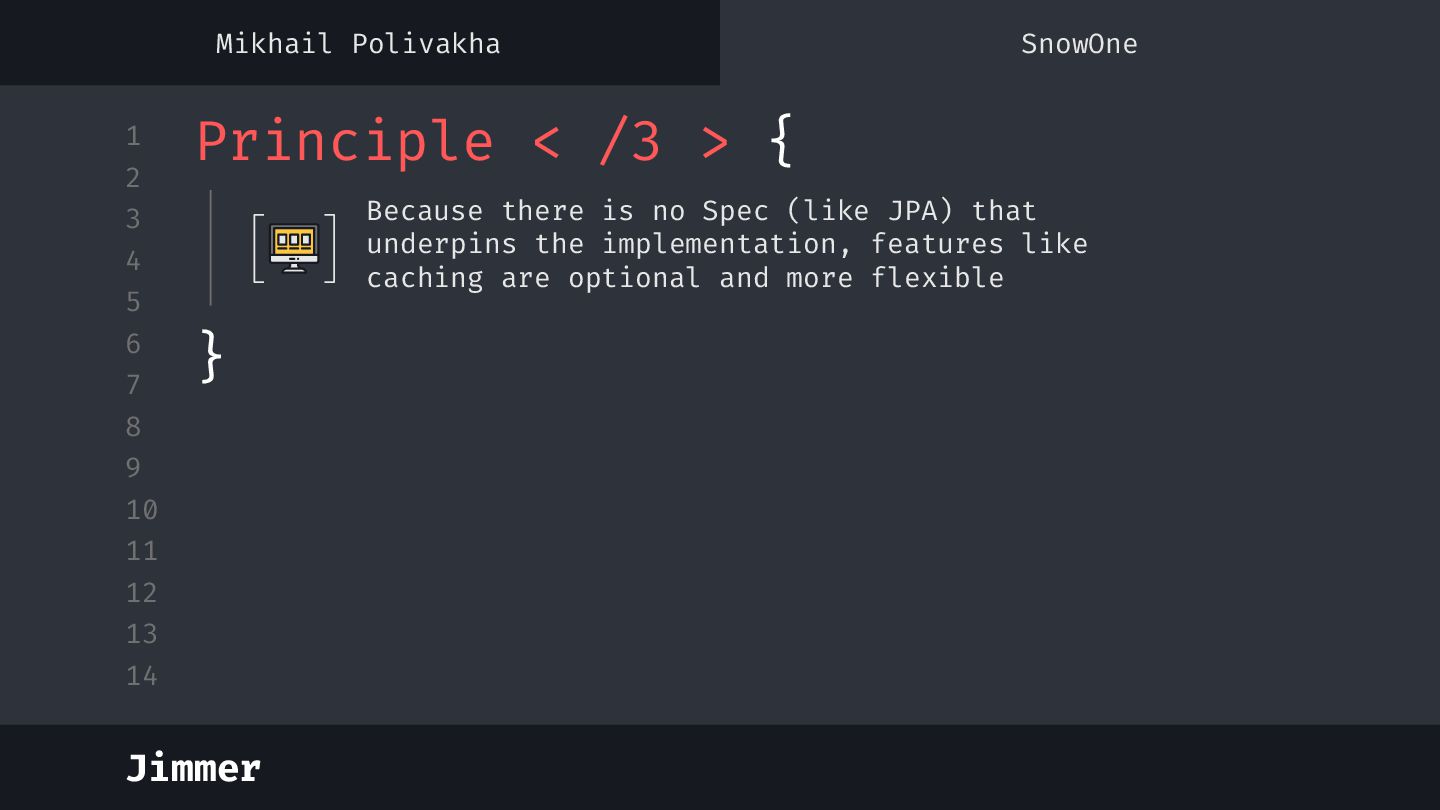1440x810 pixels.
Task: Select line number 3 in gutter
Action: [133, 219]
